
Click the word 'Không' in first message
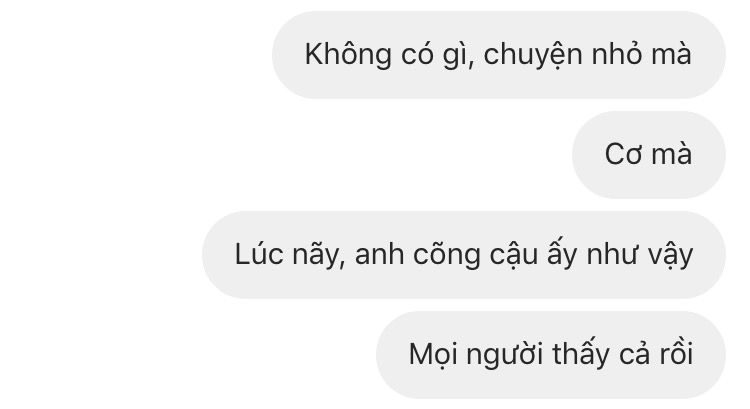348,55
